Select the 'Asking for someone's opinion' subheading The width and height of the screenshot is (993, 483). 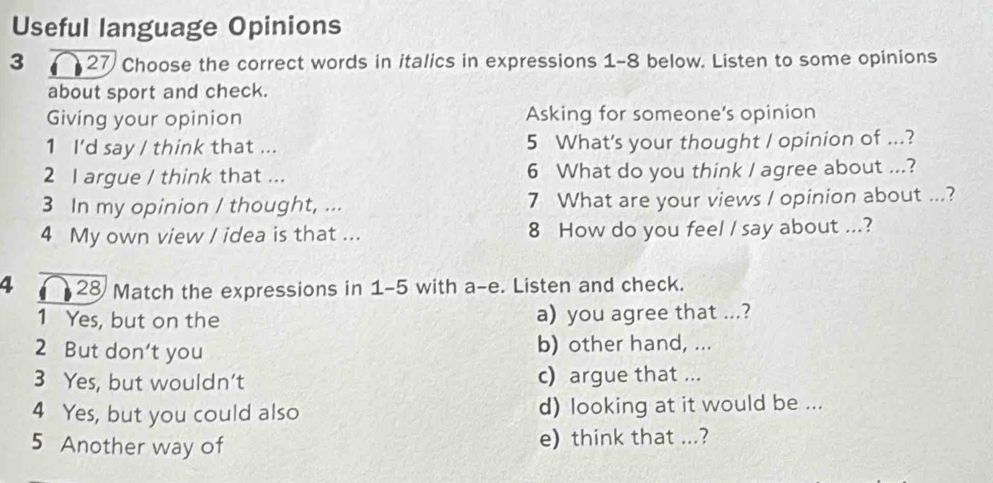click(671, 114)
